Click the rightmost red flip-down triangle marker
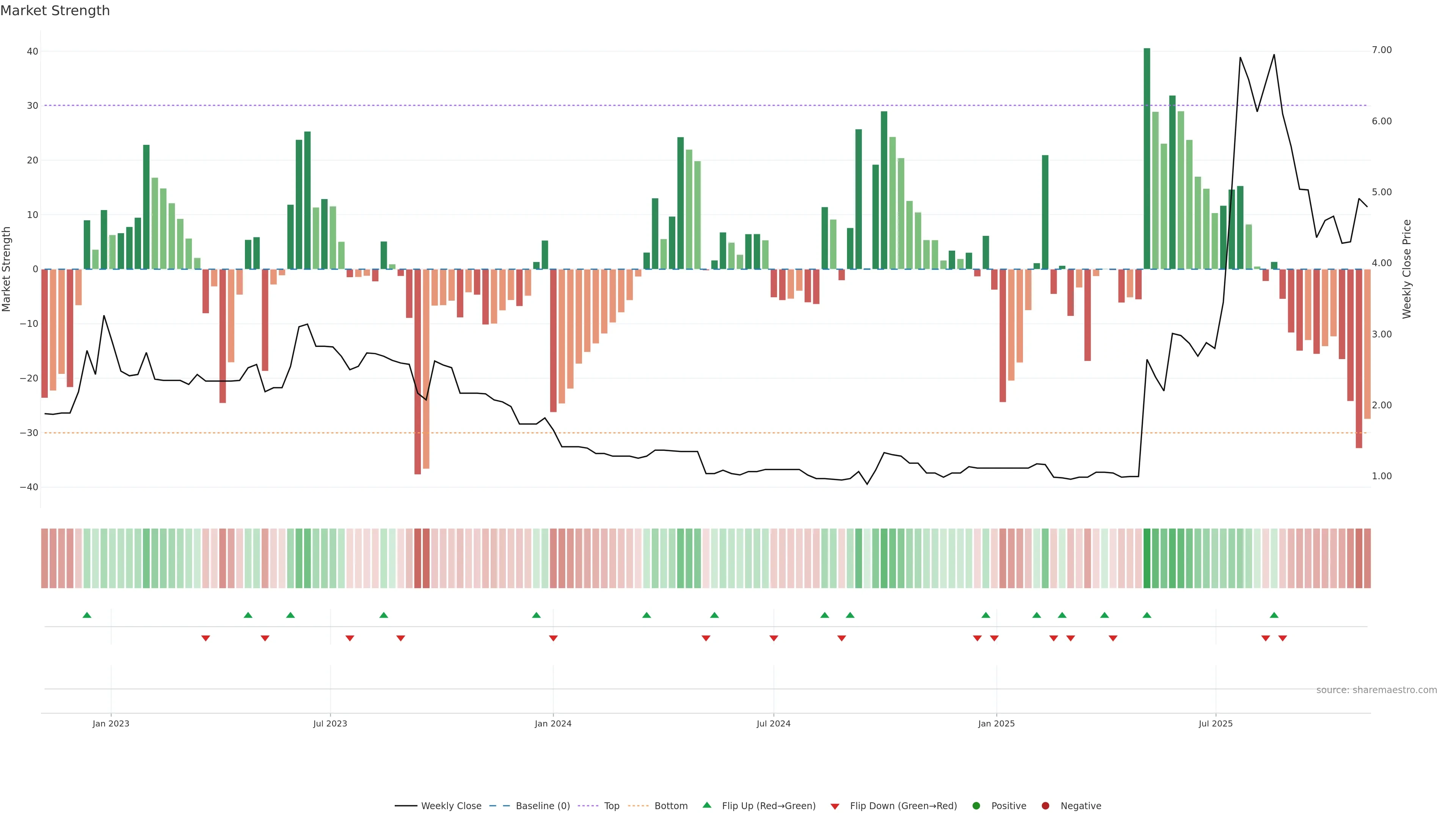1456x819 pixels. [x=1282, y=638]
